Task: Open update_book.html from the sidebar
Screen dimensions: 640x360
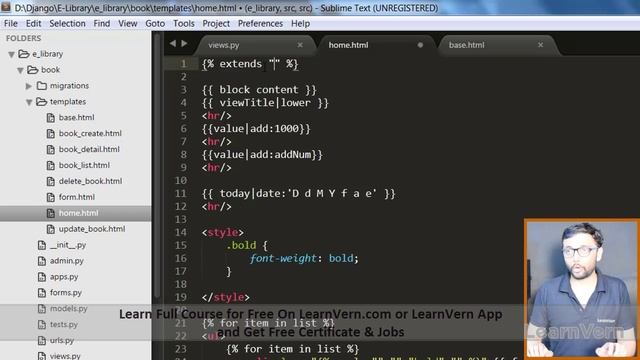Action: coord(92,229)
